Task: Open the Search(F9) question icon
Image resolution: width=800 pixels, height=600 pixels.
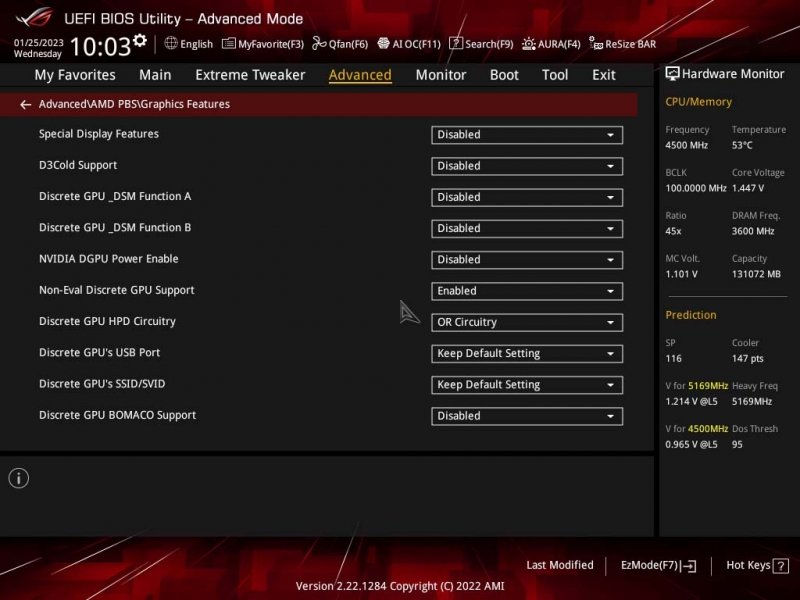Action: click(x=456, y=43)
